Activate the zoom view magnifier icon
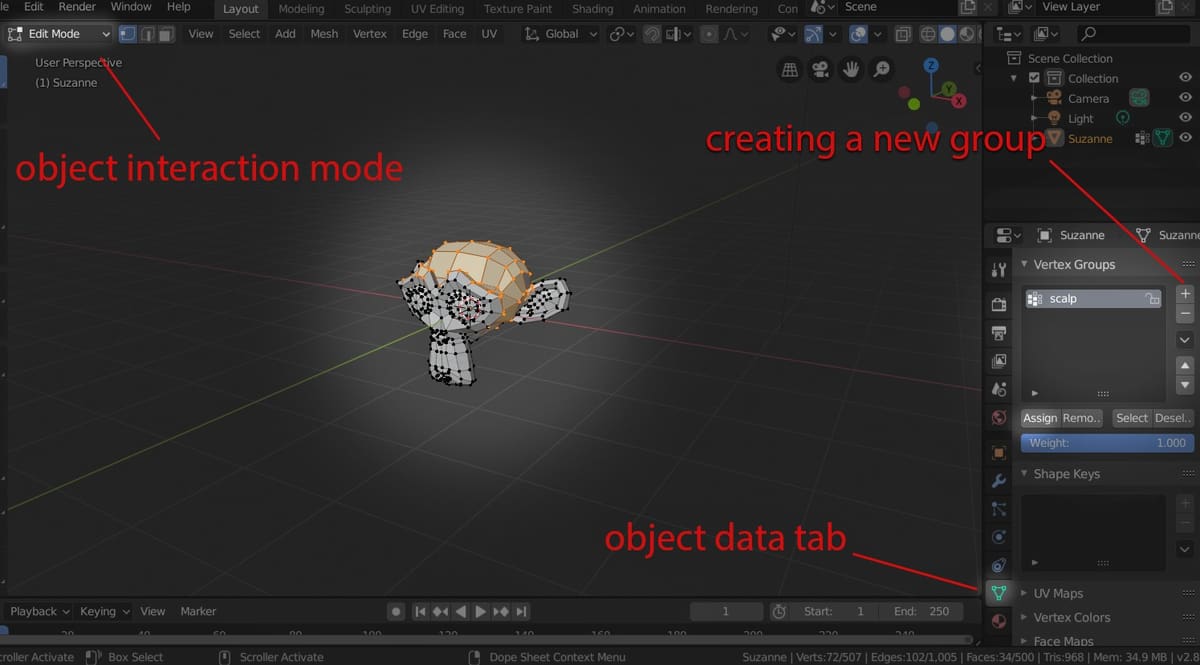The image size is (1200, 665). 882,70
